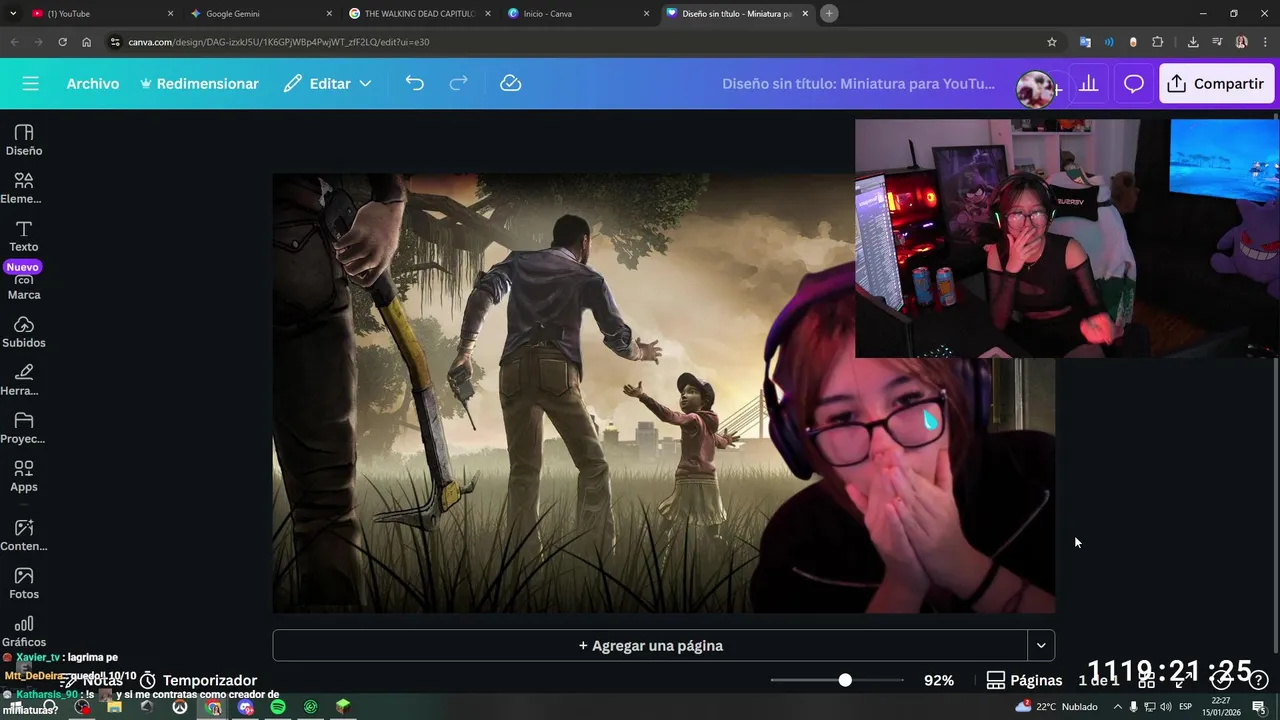Adjust the canvas zoom slider
Viewport: 1280px width, 720px height.
[x=845, y=680]
